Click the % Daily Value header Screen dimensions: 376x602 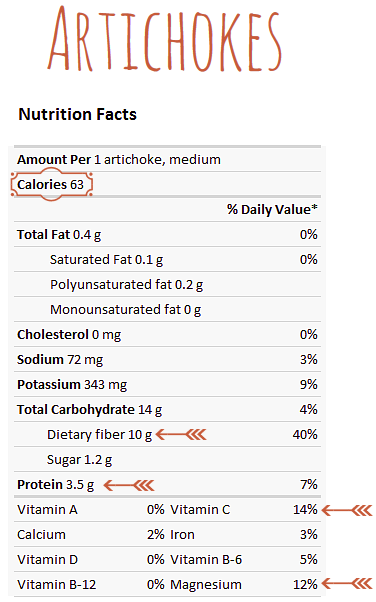[272, 210]
